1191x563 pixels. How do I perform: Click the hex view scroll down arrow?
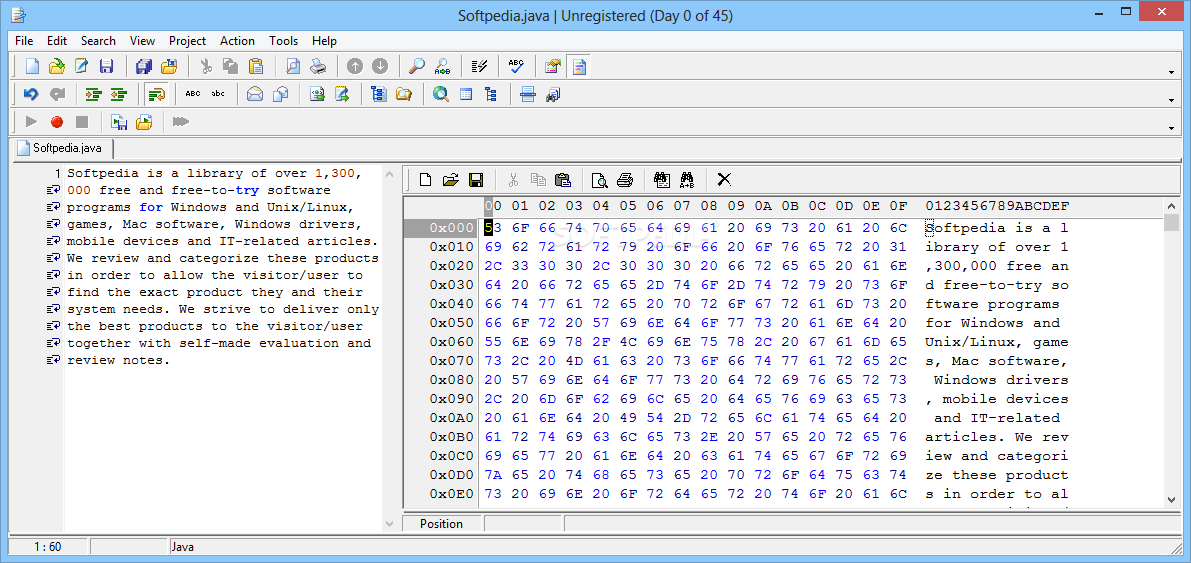coord(1171,500)
